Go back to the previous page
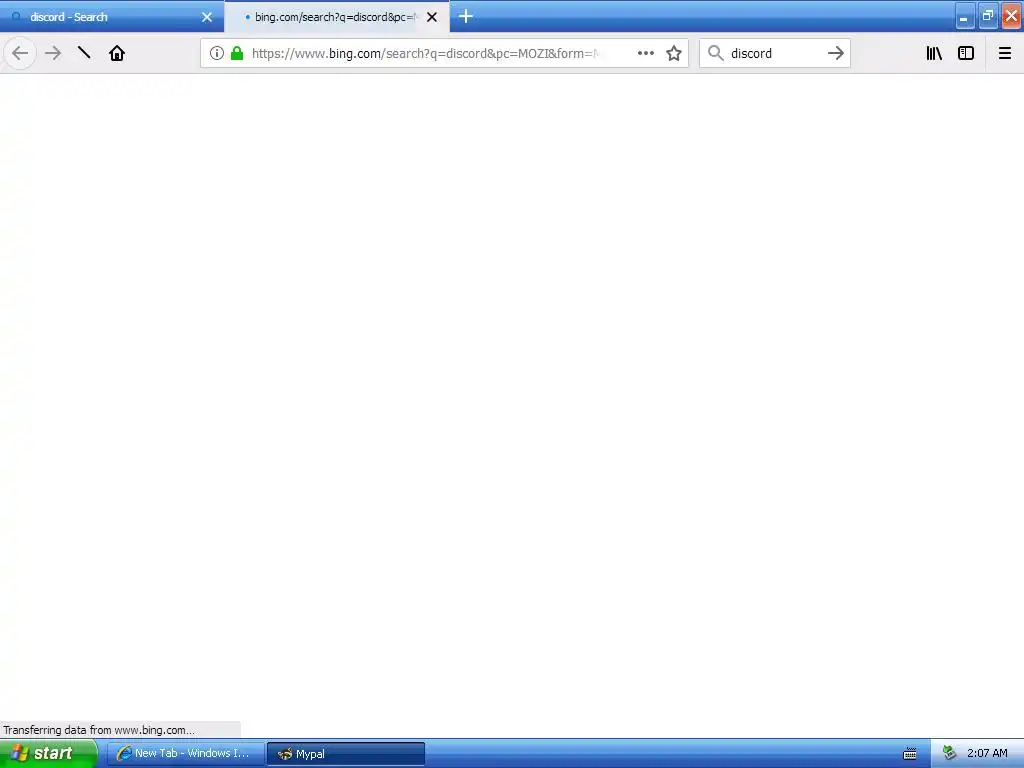Screen dimensions: 1024x768 (x=20, y=53)
